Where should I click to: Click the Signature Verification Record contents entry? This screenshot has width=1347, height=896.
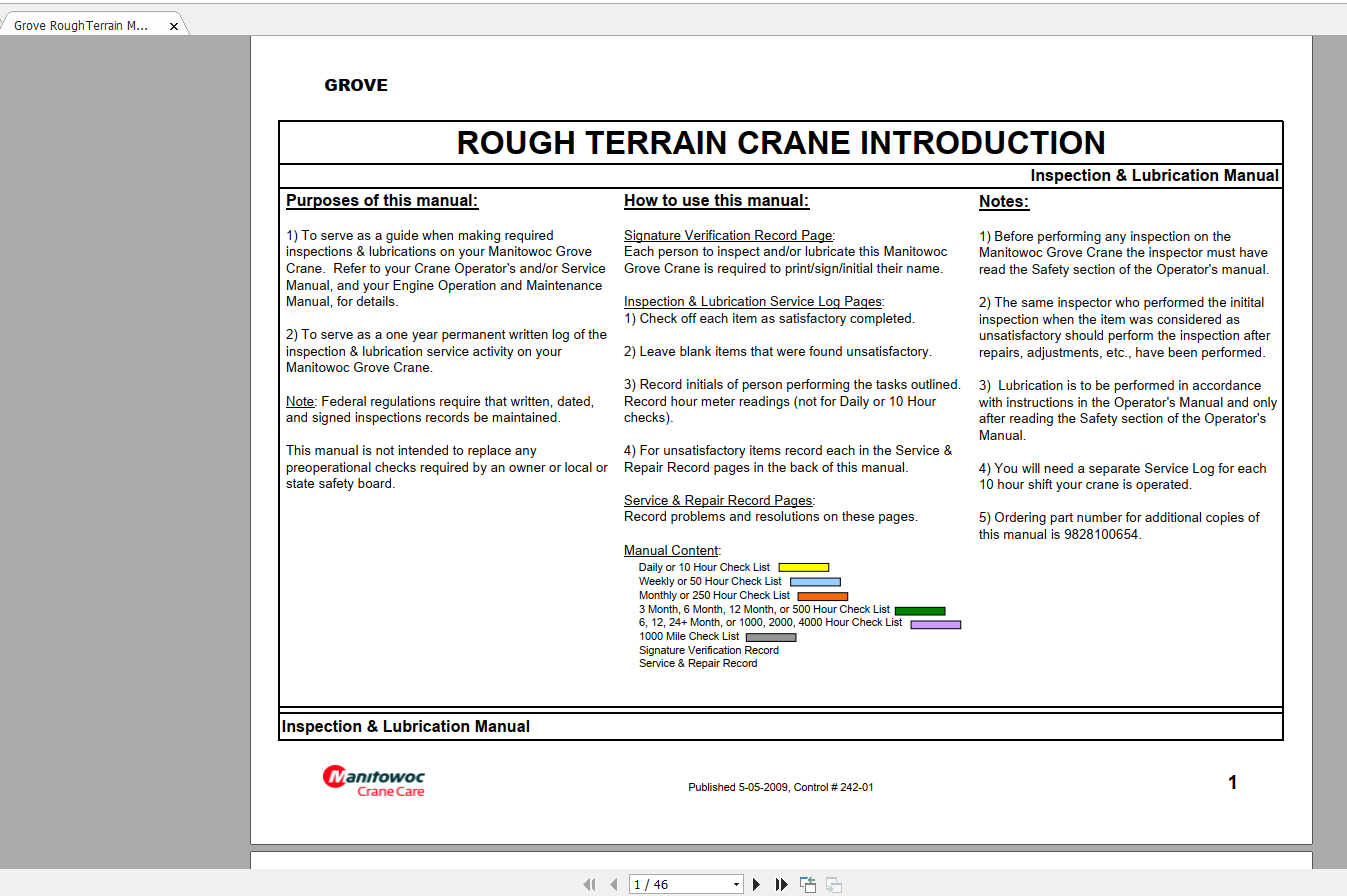709,650
